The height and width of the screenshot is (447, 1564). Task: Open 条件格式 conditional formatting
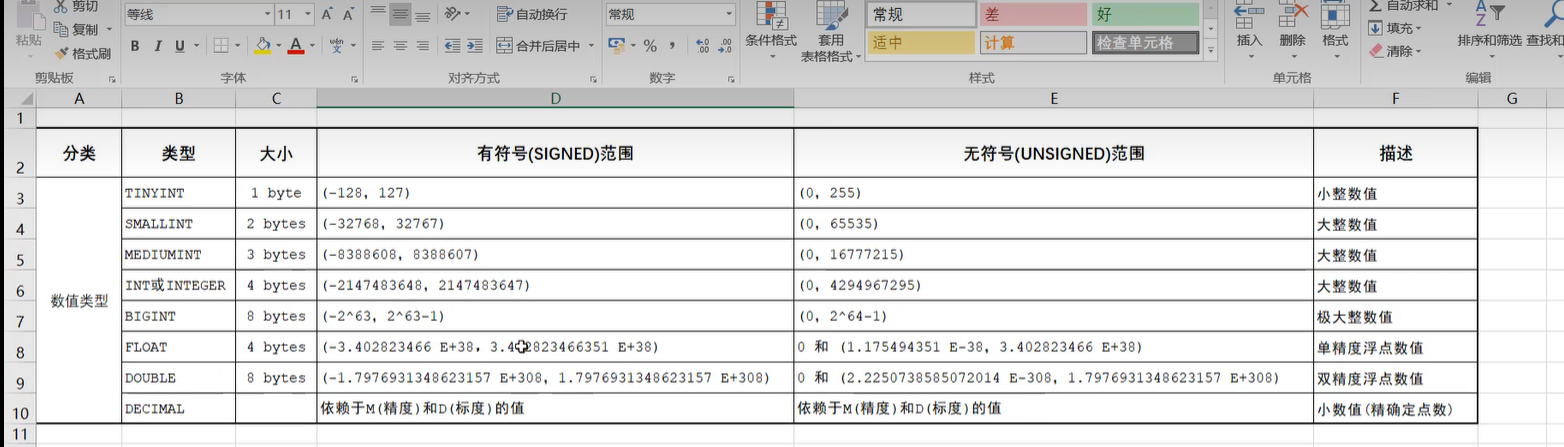771,28
